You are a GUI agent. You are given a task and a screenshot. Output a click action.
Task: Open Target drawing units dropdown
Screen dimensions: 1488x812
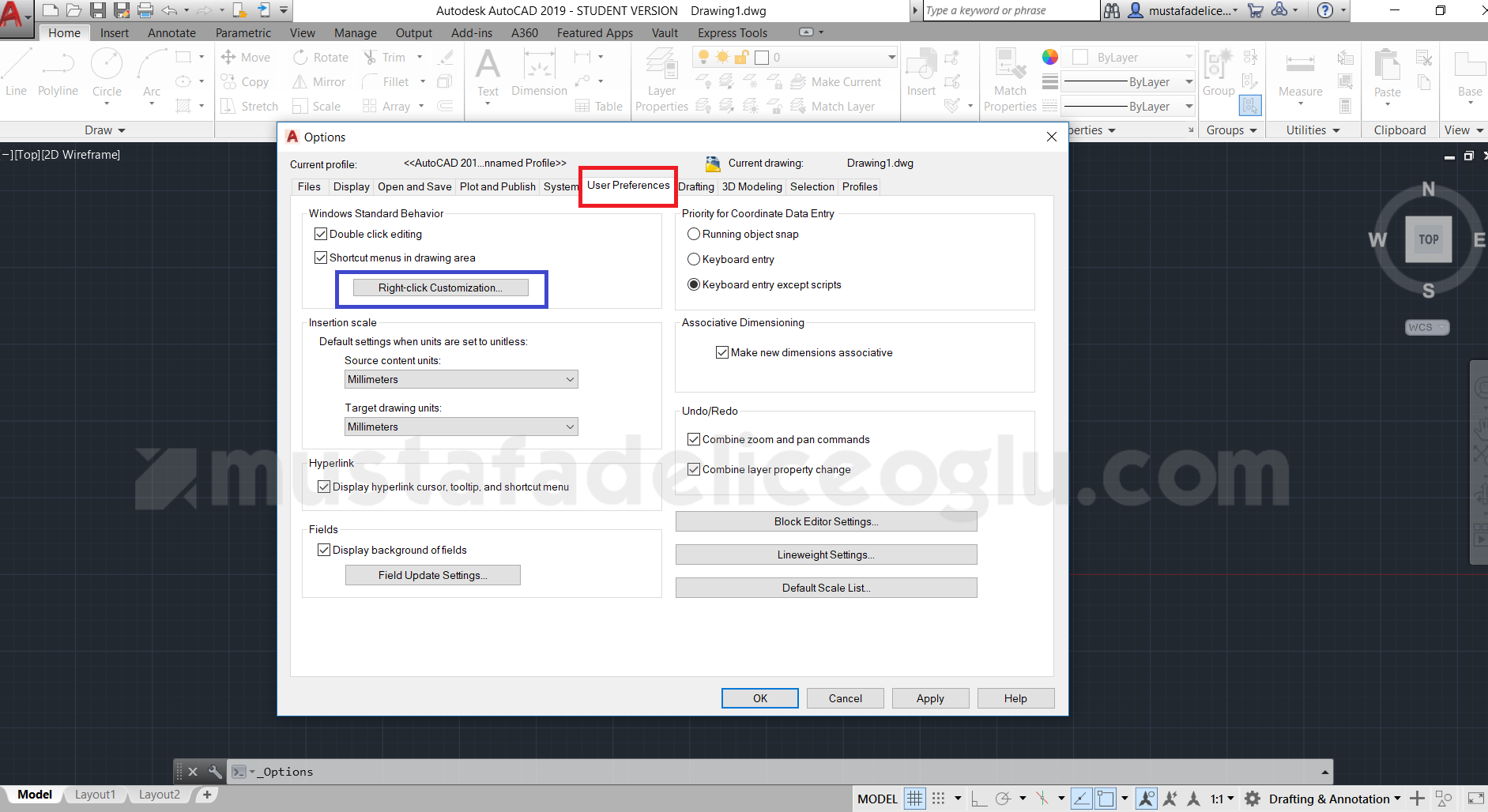[x=461, y=427]
